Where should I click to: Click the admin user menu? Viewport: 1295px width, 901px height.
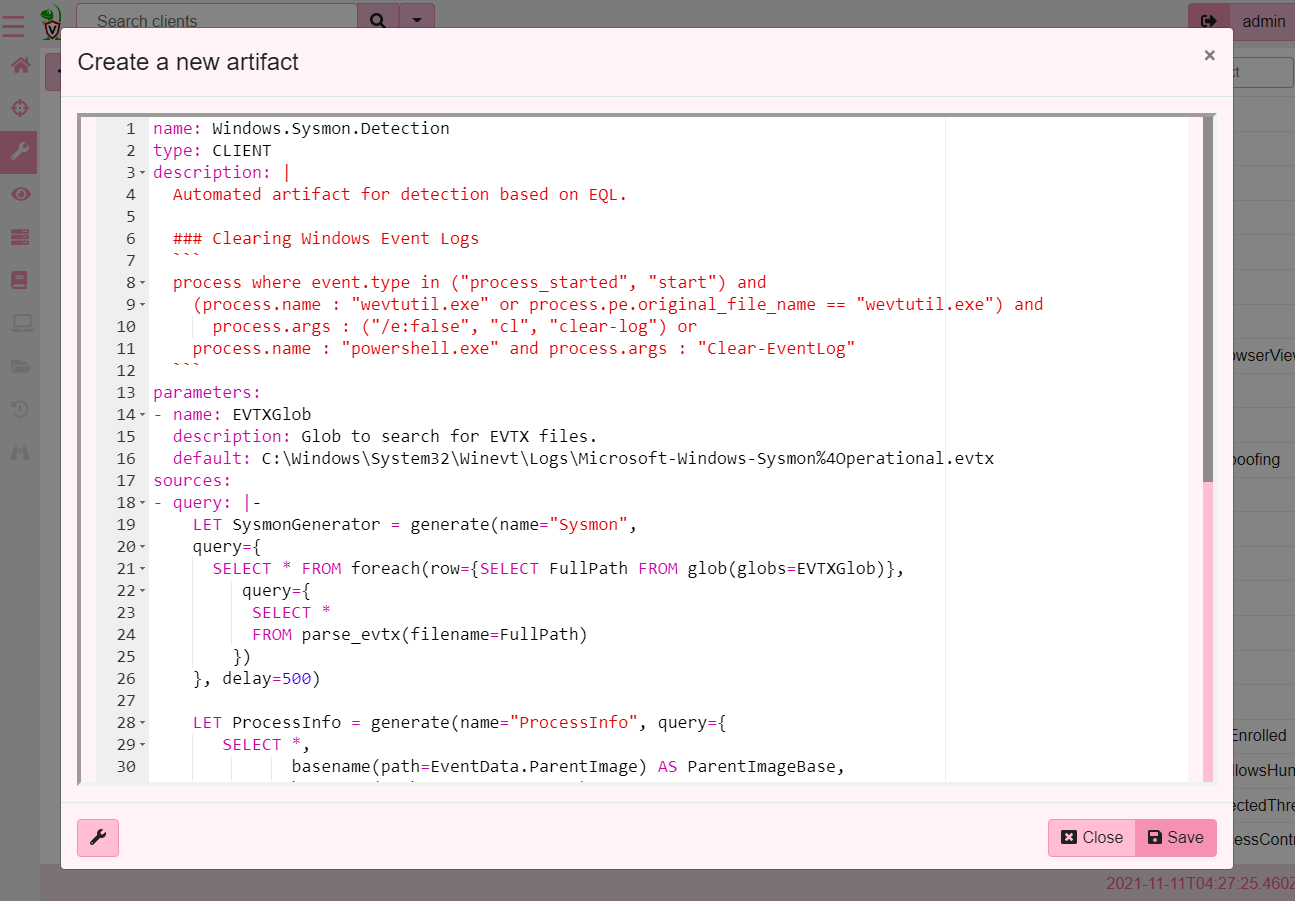click(1263, 20)
